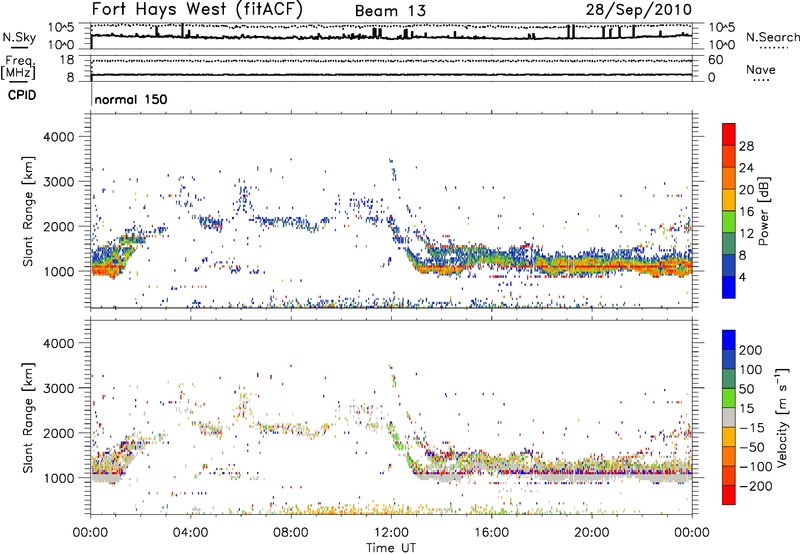Image resolution: width=800 pixels, height=554 pixels.
Task: Select the 3000 km tick in the power panel
Action: [58, 182]
